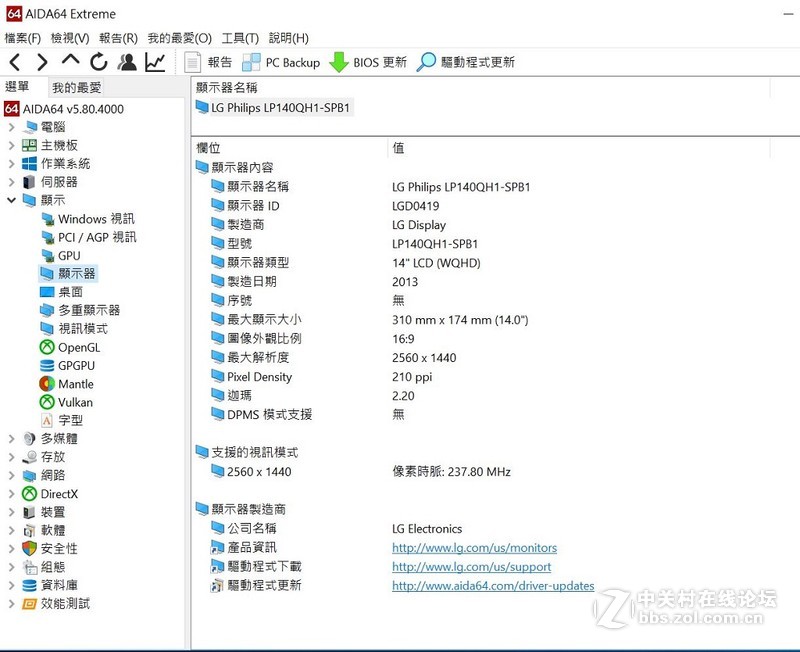This screenshot has width=800, height=652.
Task: Switch to the 選單 sidebar tab
Action: coord(17,87)
